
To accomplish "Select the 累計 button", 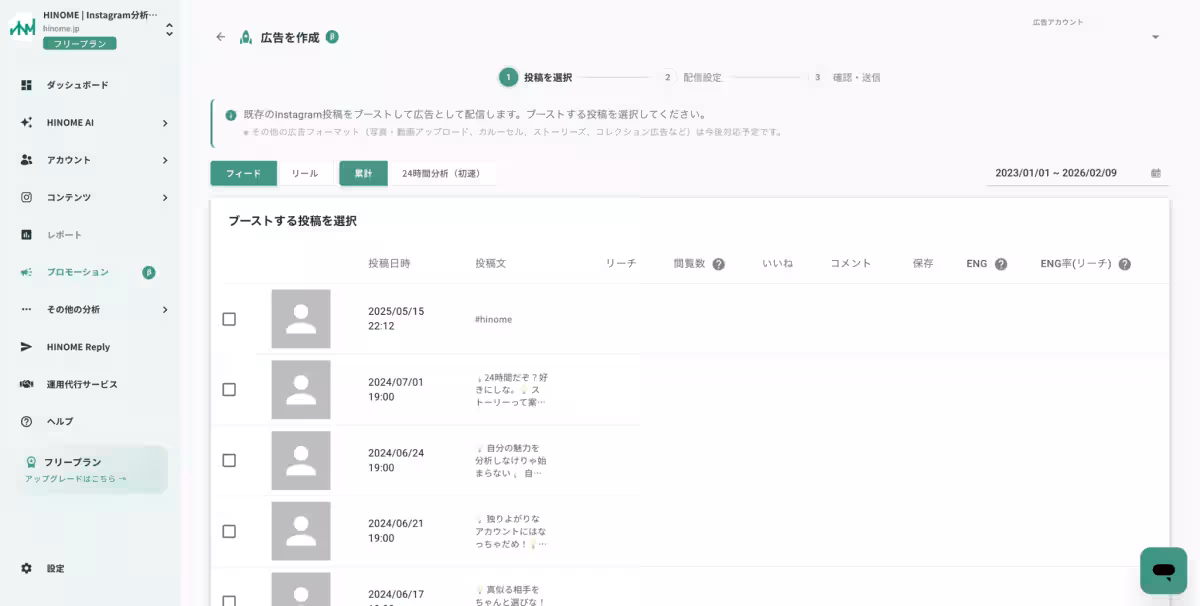I will 363,172.
